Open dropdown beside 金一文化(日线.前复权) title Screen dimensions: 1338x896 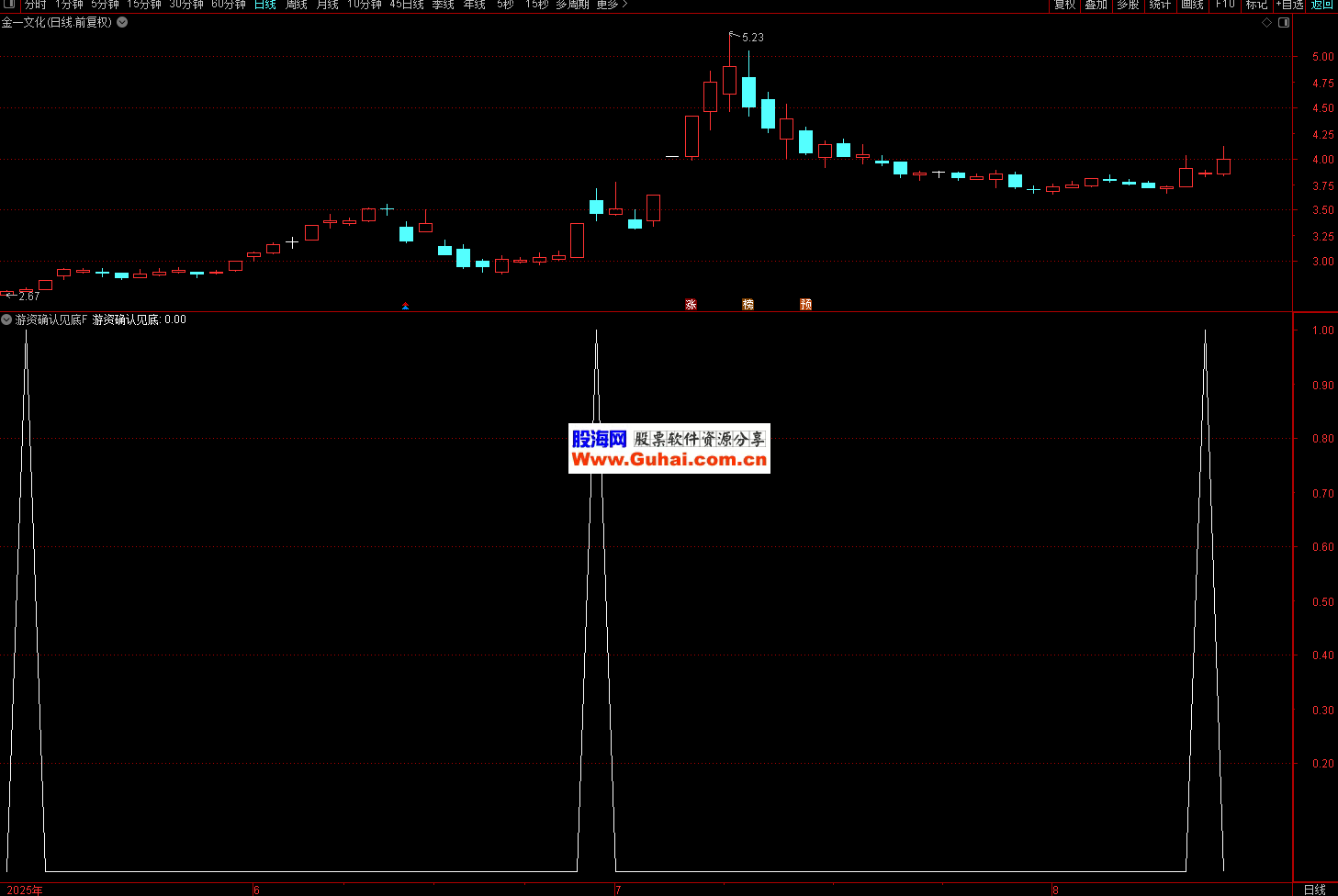pyautogui.click(x=122, y=22)
